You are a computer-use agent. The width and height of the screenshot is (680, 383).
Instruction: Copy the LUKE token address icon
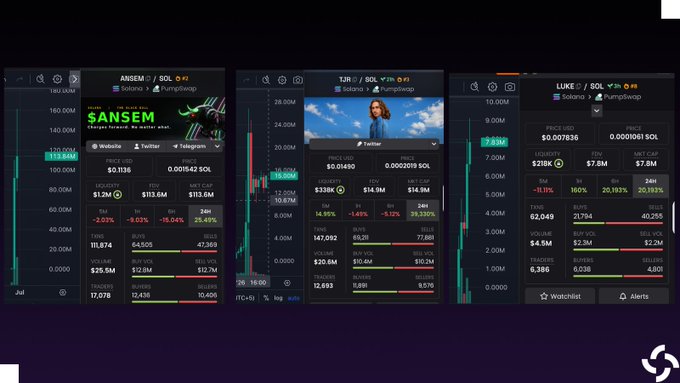point(579,86)
